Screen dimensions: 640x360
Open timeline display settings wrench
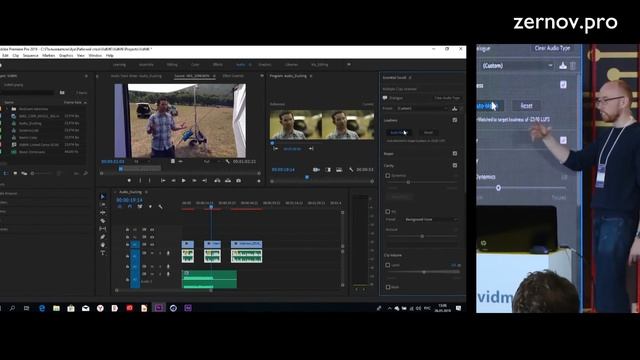click(160, 207)
